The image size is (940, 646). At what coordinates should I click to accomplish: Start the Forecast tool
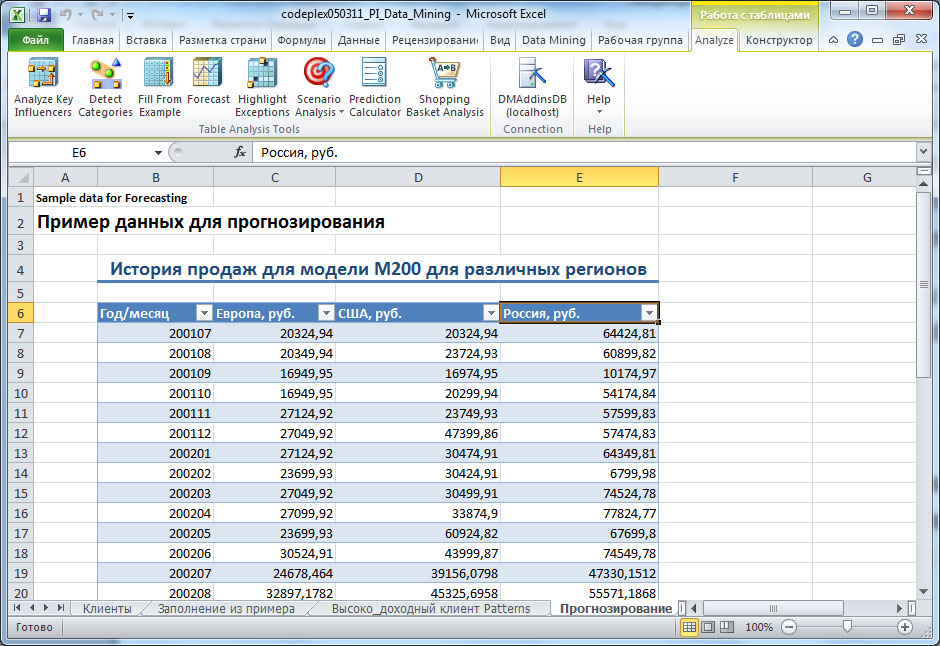point(208,81)
